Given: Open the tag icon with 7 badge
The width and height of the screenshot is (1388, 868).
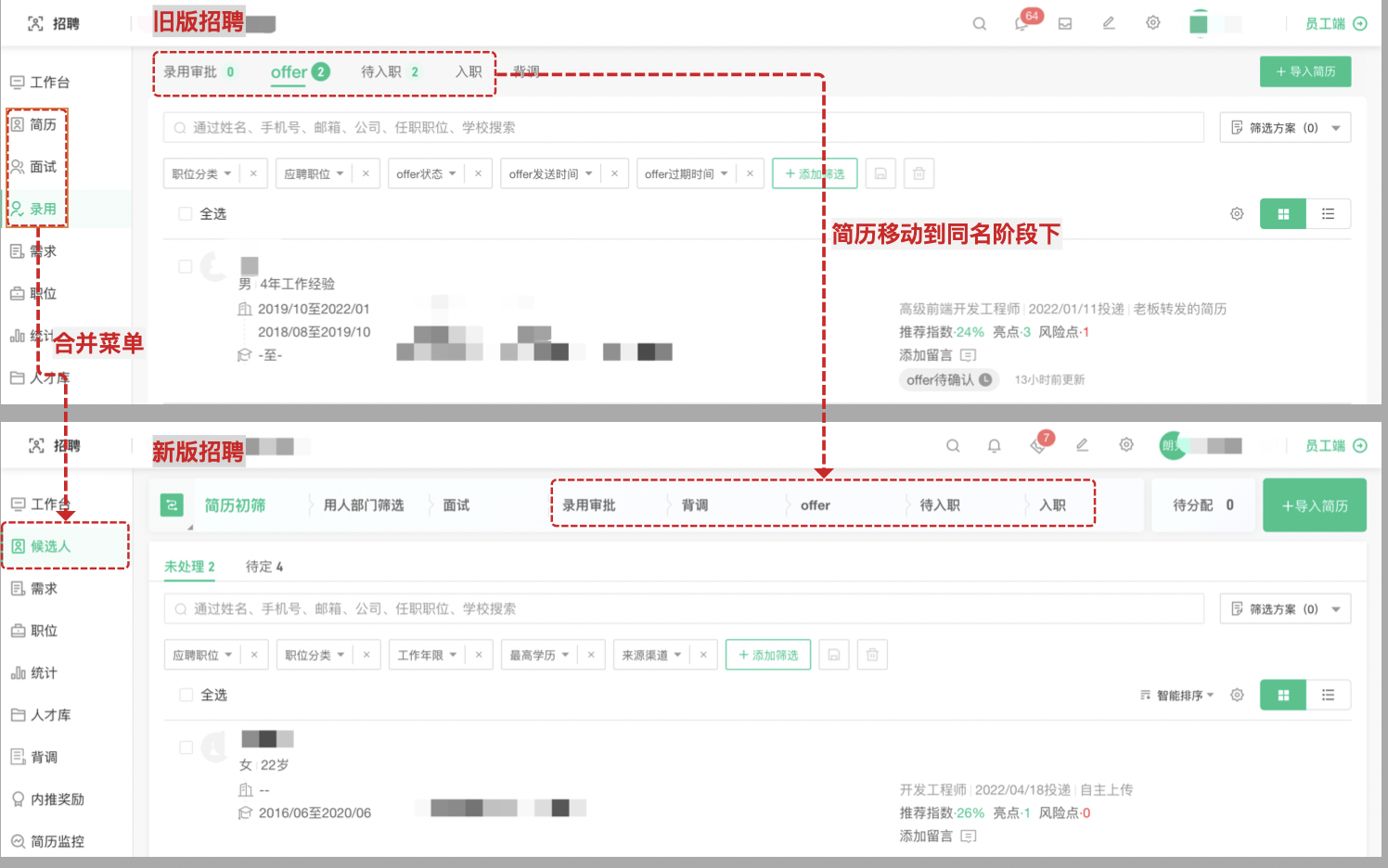Looking at the screenshot, I should 1039,444.
